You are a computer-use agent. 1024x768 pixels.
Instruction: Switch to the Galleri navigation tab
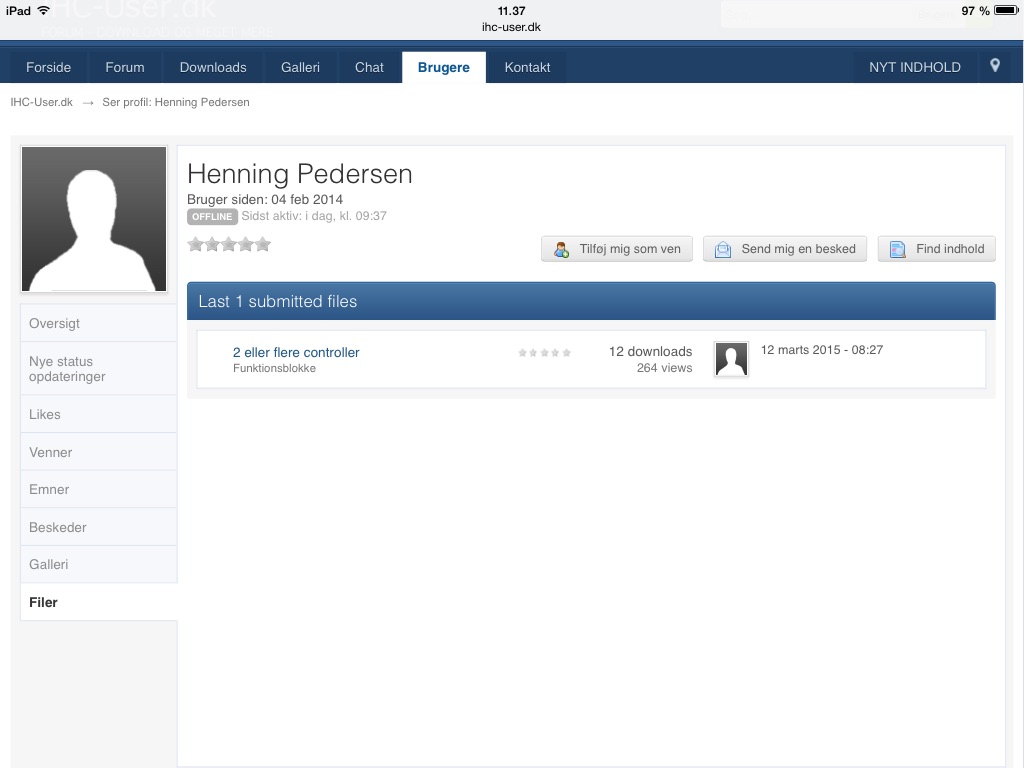(300, 67)
